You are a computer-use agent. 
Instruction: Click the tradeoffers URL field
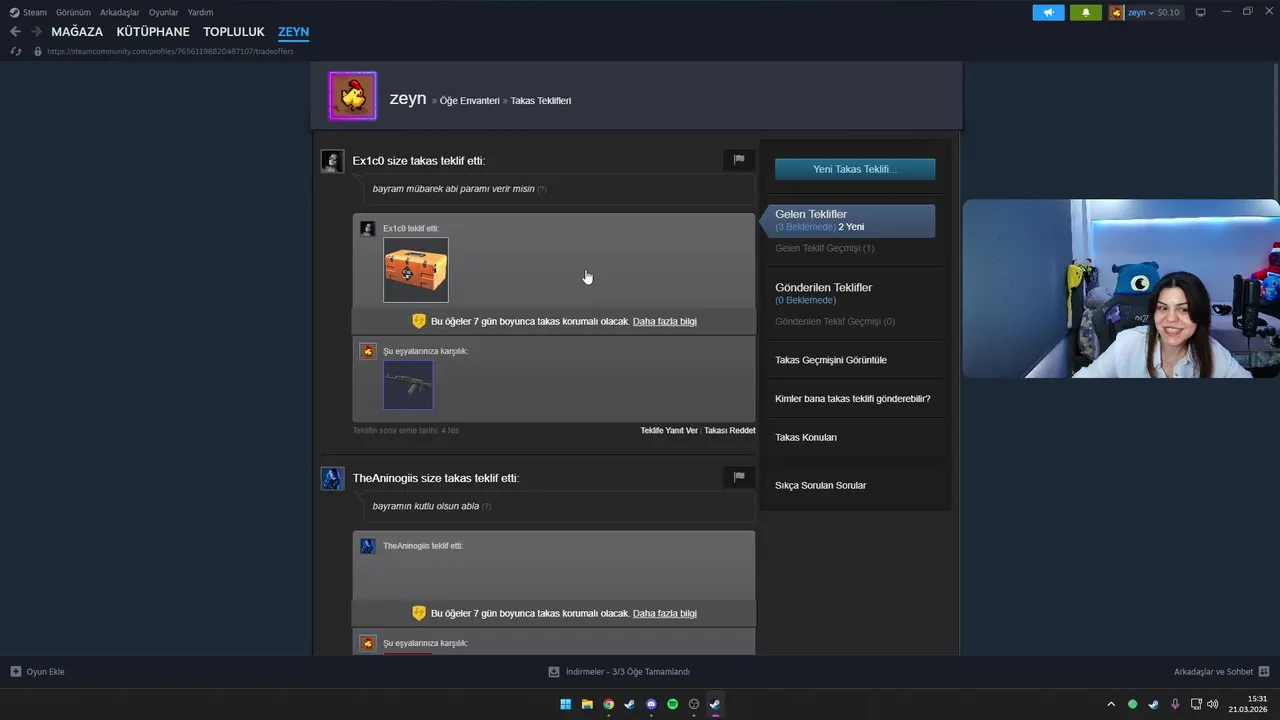click(170, 51)
